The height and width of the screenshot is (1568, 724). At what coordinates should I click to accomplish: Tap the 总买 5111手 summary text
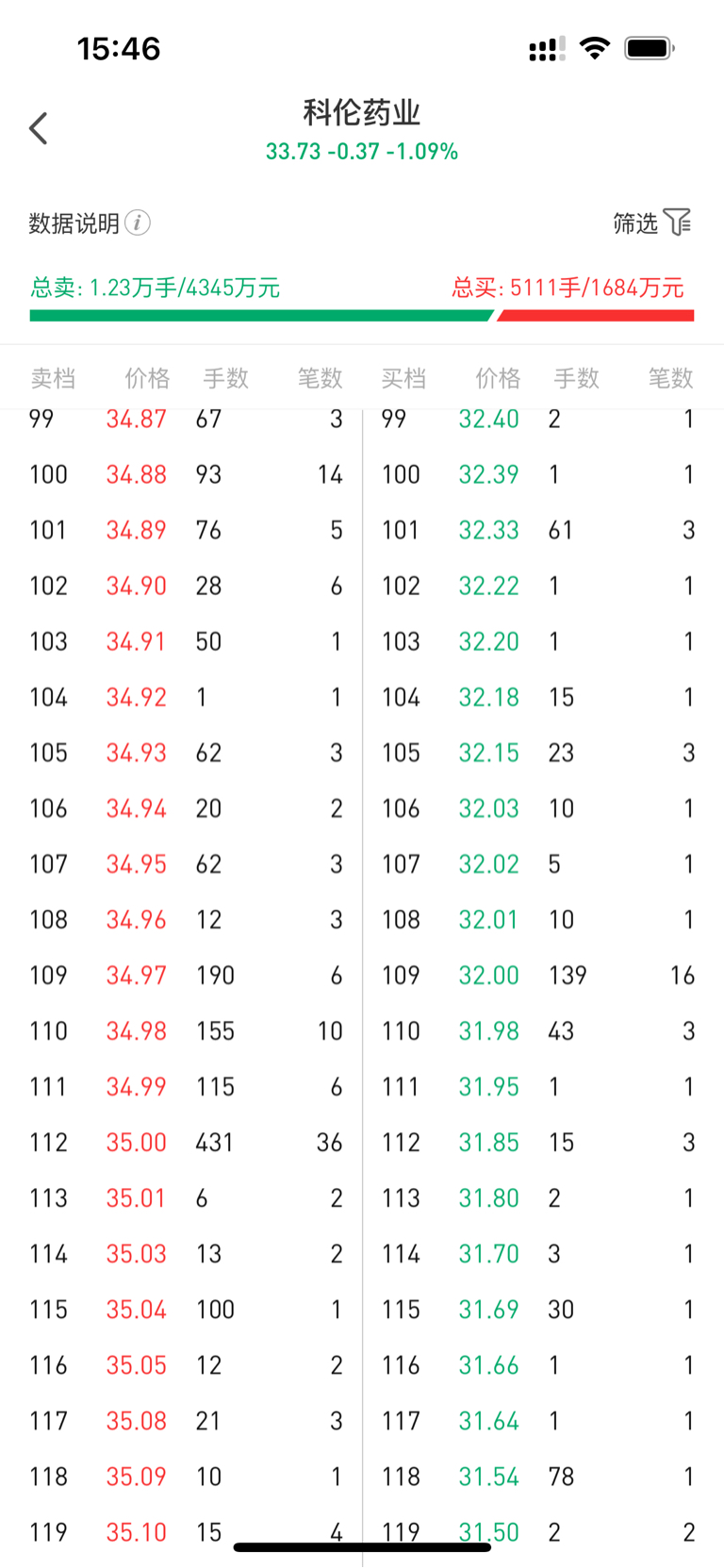tap(568, 288)
